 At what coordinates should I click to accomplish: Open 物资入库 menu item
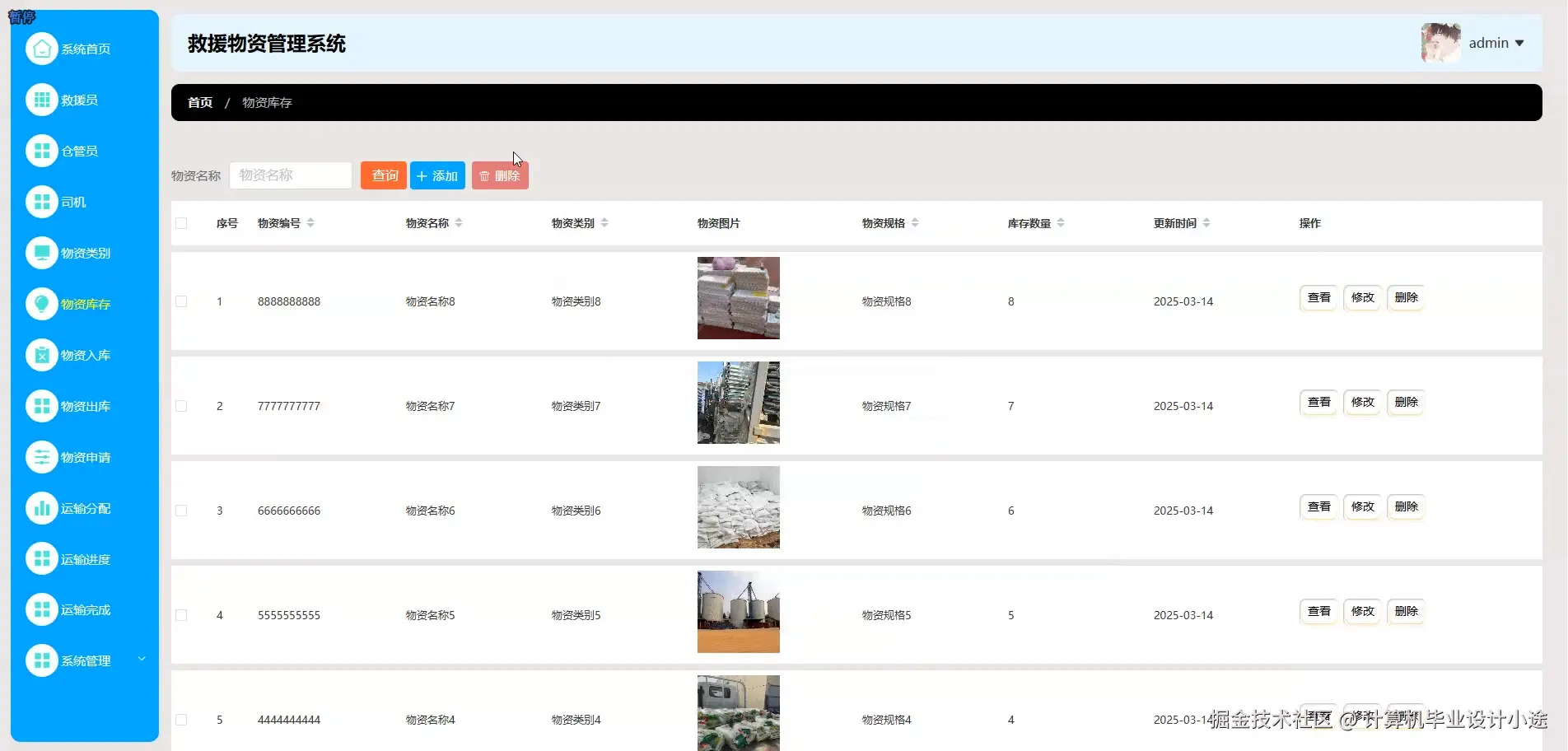click(x=85, y=355)
